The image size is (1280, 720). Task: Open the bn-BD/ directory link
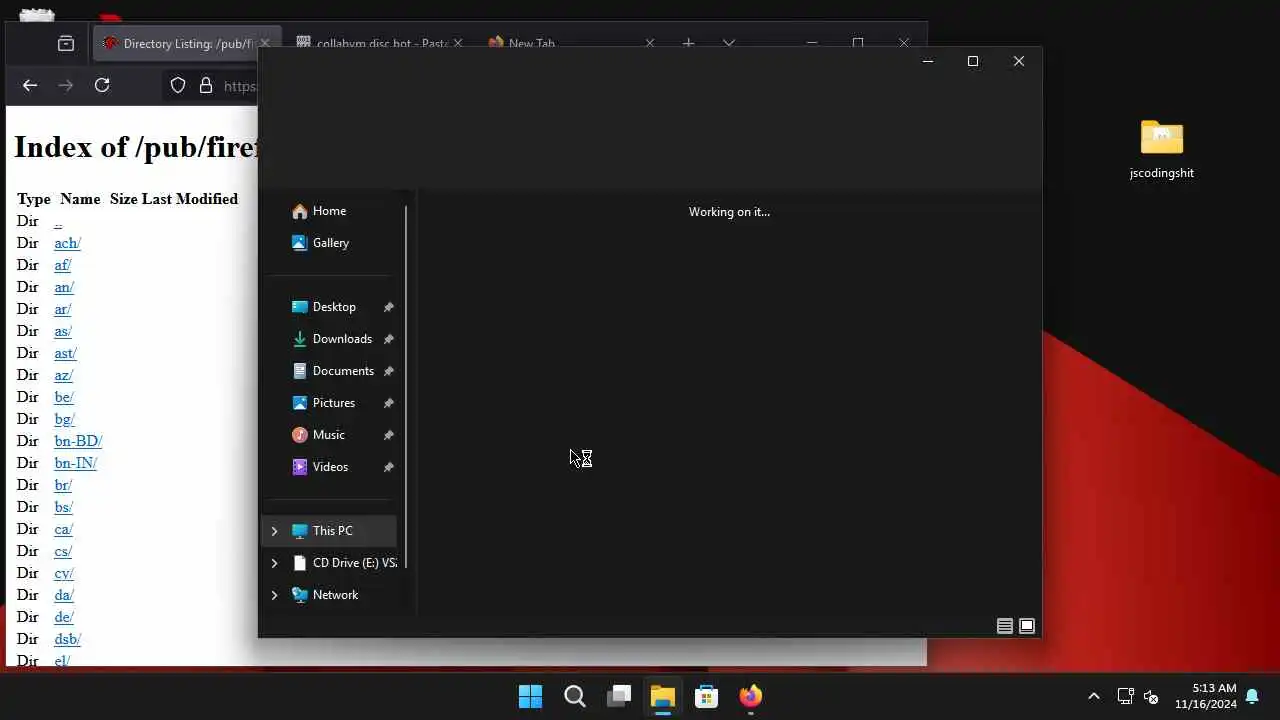78,441
